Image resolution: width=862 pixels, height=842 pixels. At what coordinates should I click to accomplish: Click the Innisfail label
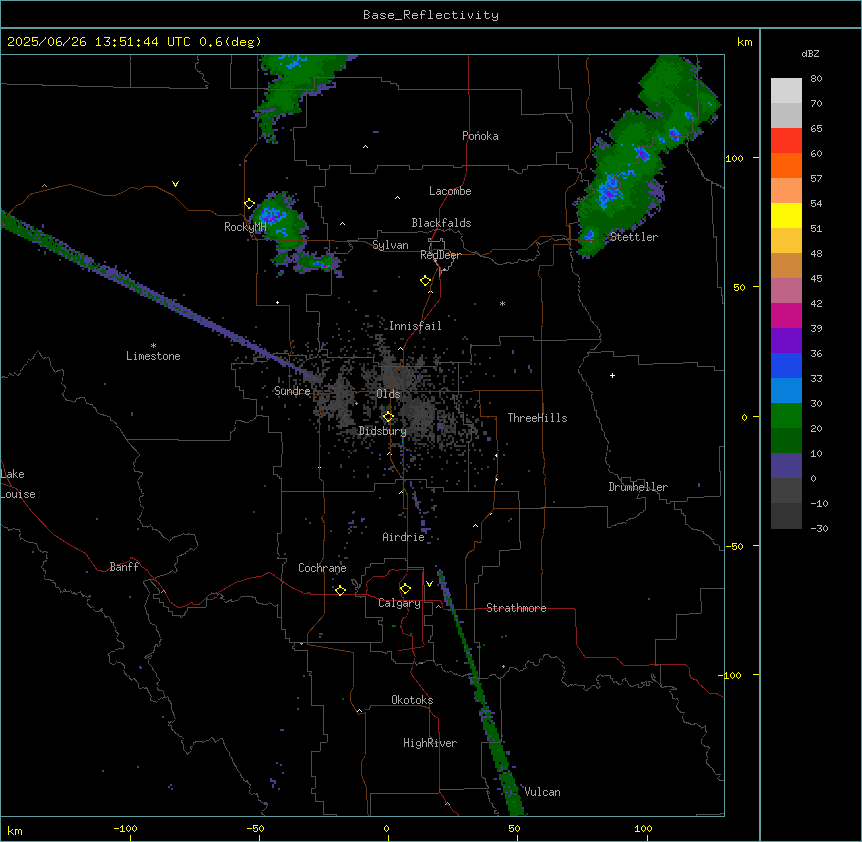[415, 326]
